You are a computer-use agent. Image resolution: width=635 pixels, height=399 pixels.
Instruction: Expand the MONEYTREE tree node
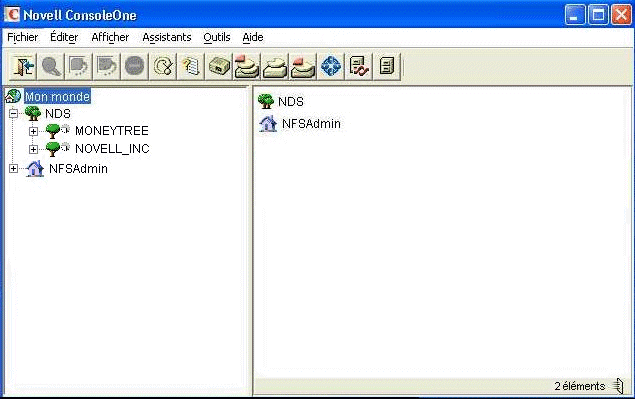(33, 131)
